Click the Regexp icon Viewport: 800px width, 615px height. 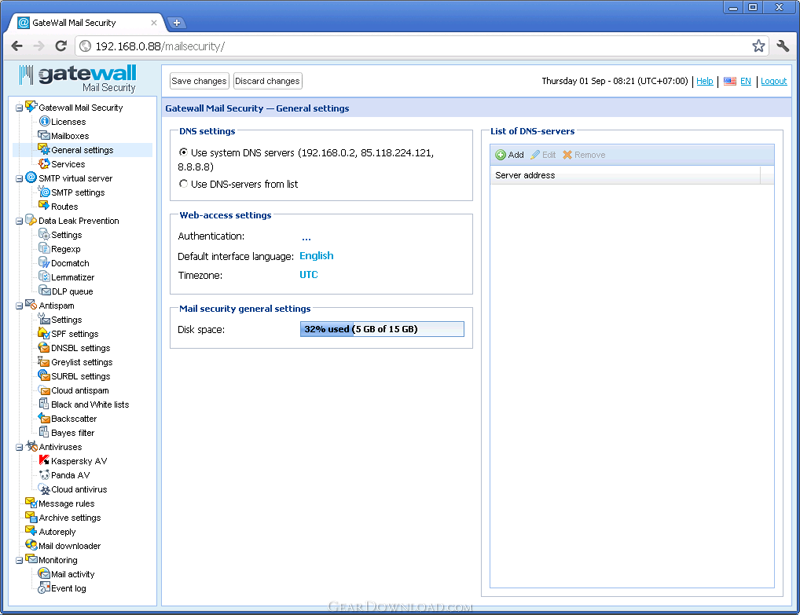pyautogui.click(x=44, y=249)
